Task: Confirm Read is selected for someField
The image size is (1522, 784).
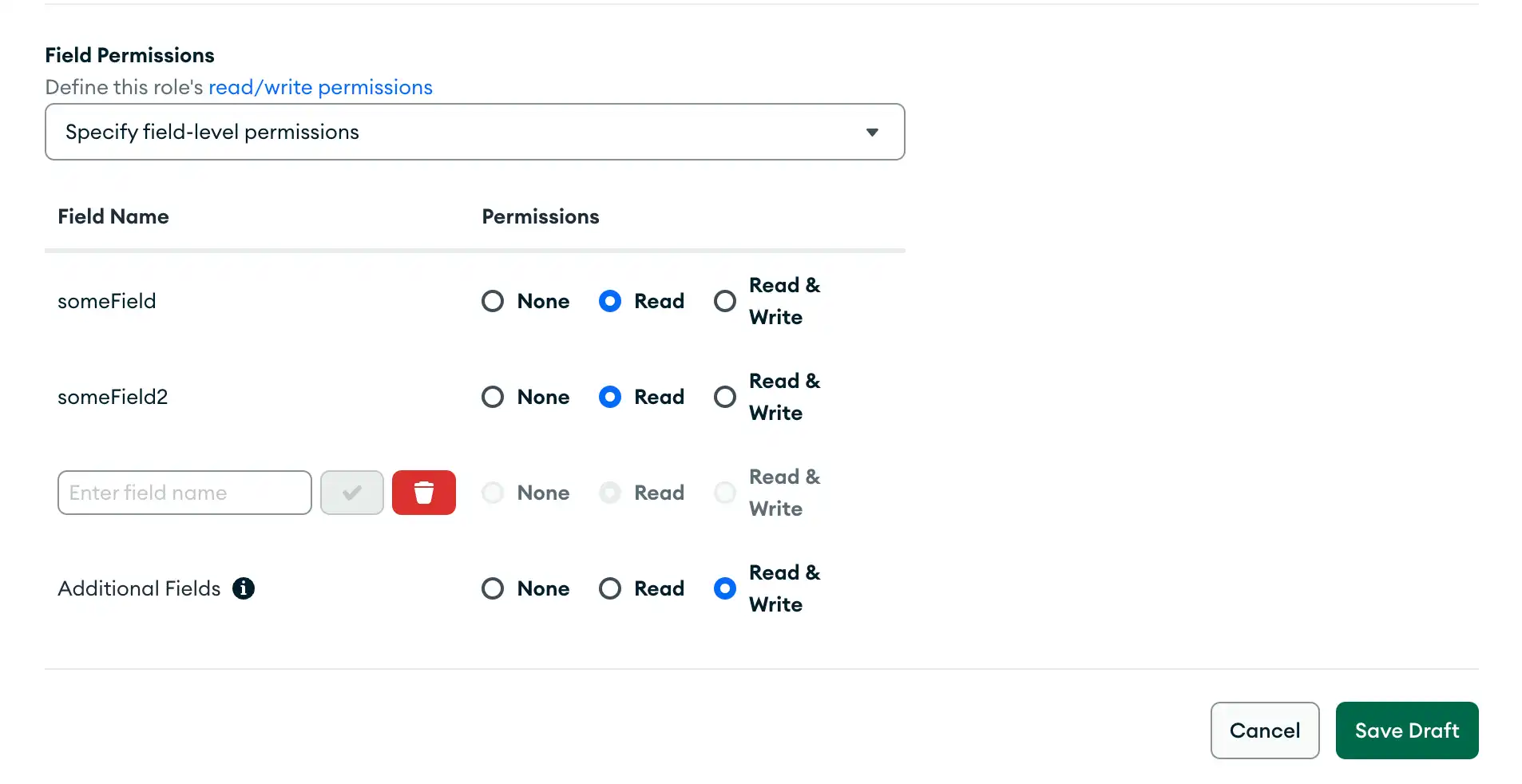Action: 609,301
